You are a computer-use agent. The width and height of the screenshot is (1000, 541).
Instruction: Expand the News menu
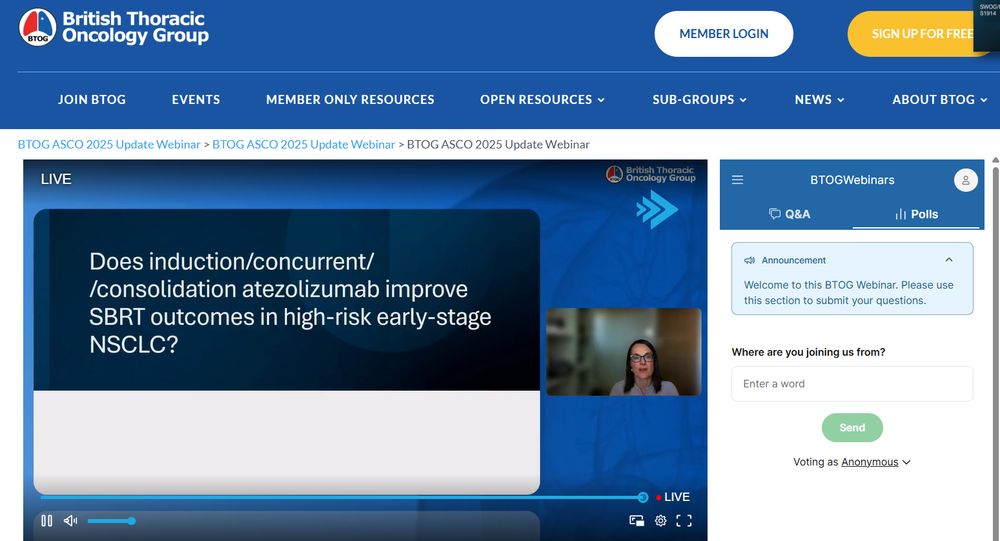[x=819, y=100]
